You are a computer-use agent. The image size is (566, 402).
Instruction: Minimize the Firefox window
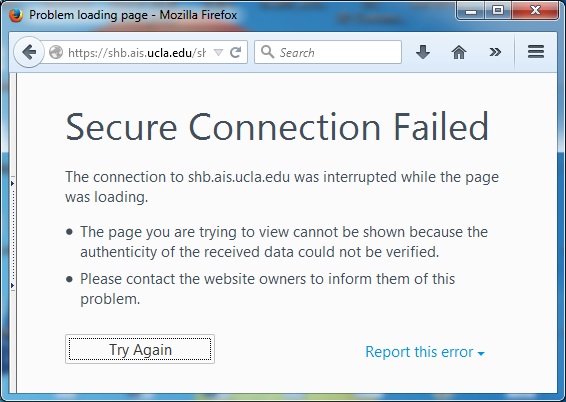(471, 11)
